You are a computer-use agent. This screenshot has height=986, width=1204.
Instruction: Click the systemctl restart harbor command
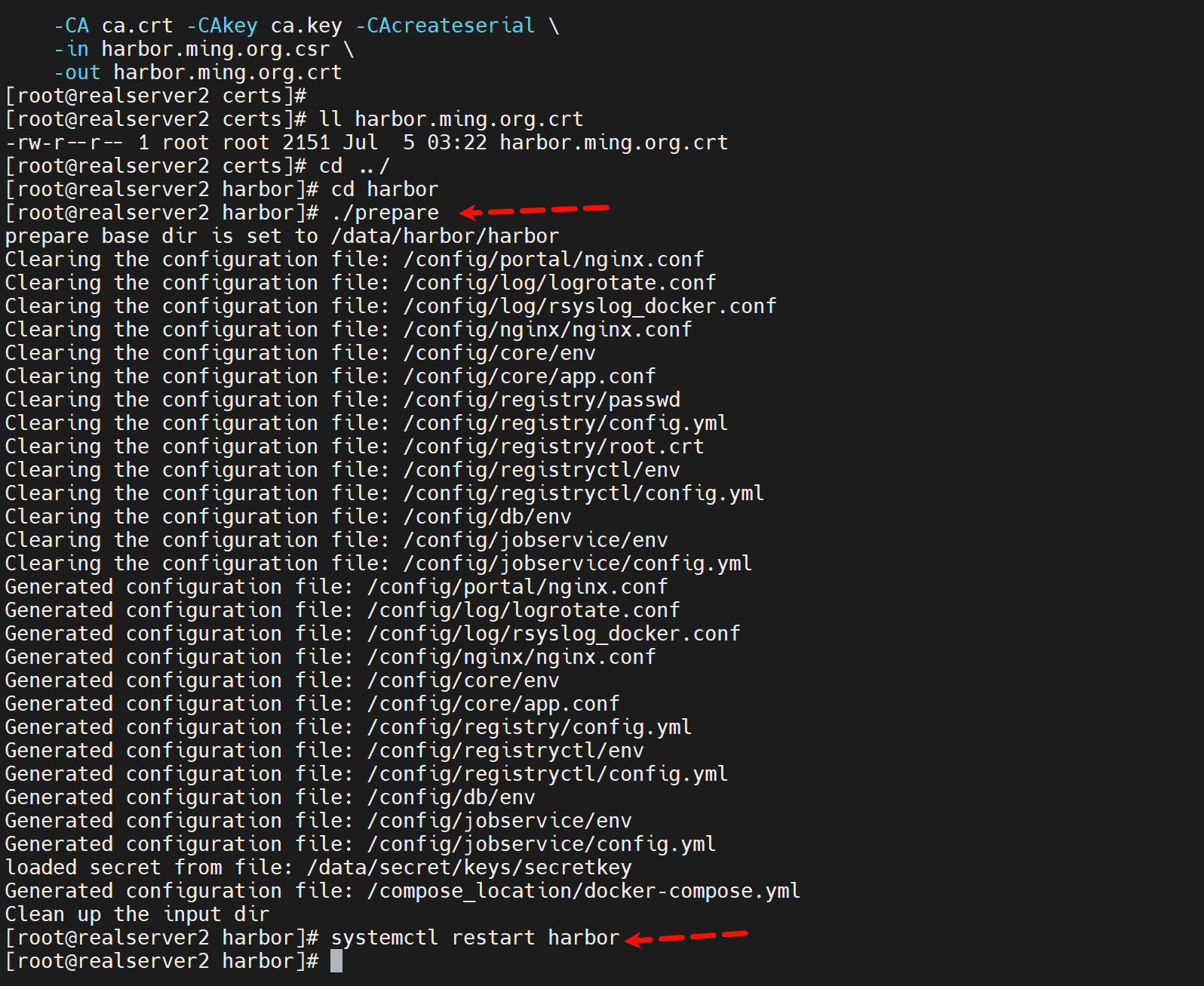(475, 938)
